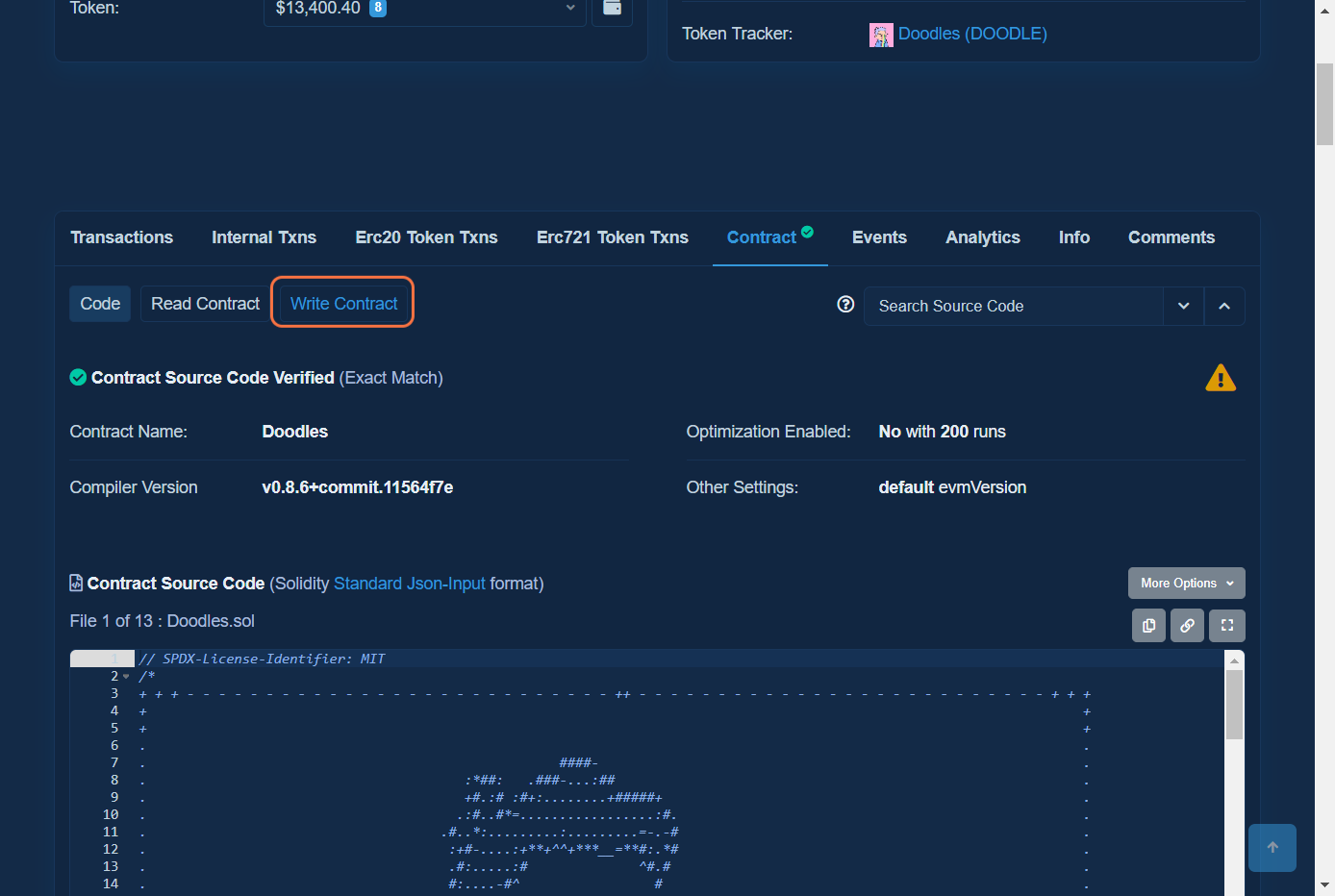Open the Comments tab
This screenshot has width=1335, height=896.
[x=1171, y=237]
